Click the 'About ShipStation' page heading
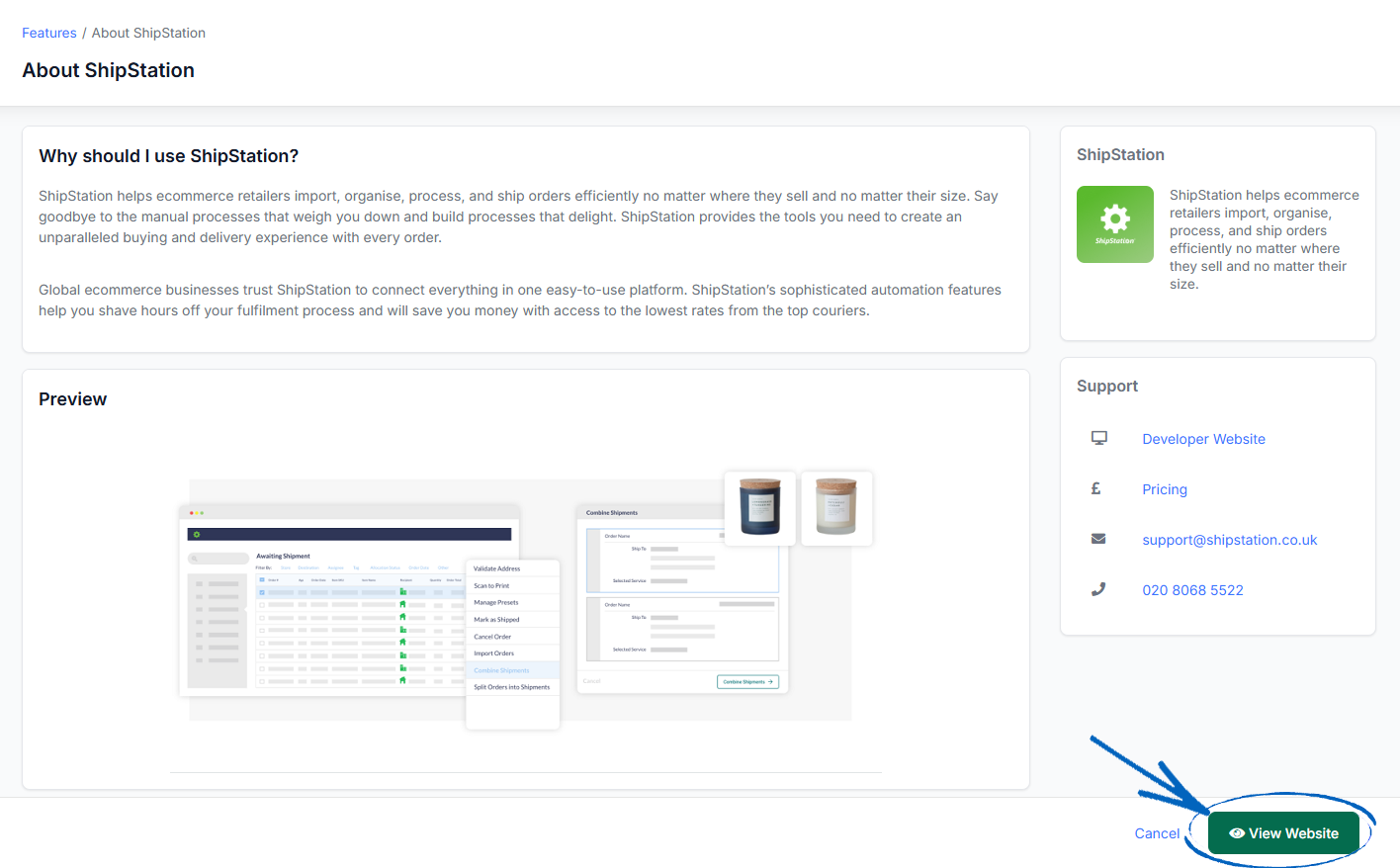Viewport: 1400px width, 868px height. (x=109, y=70)
